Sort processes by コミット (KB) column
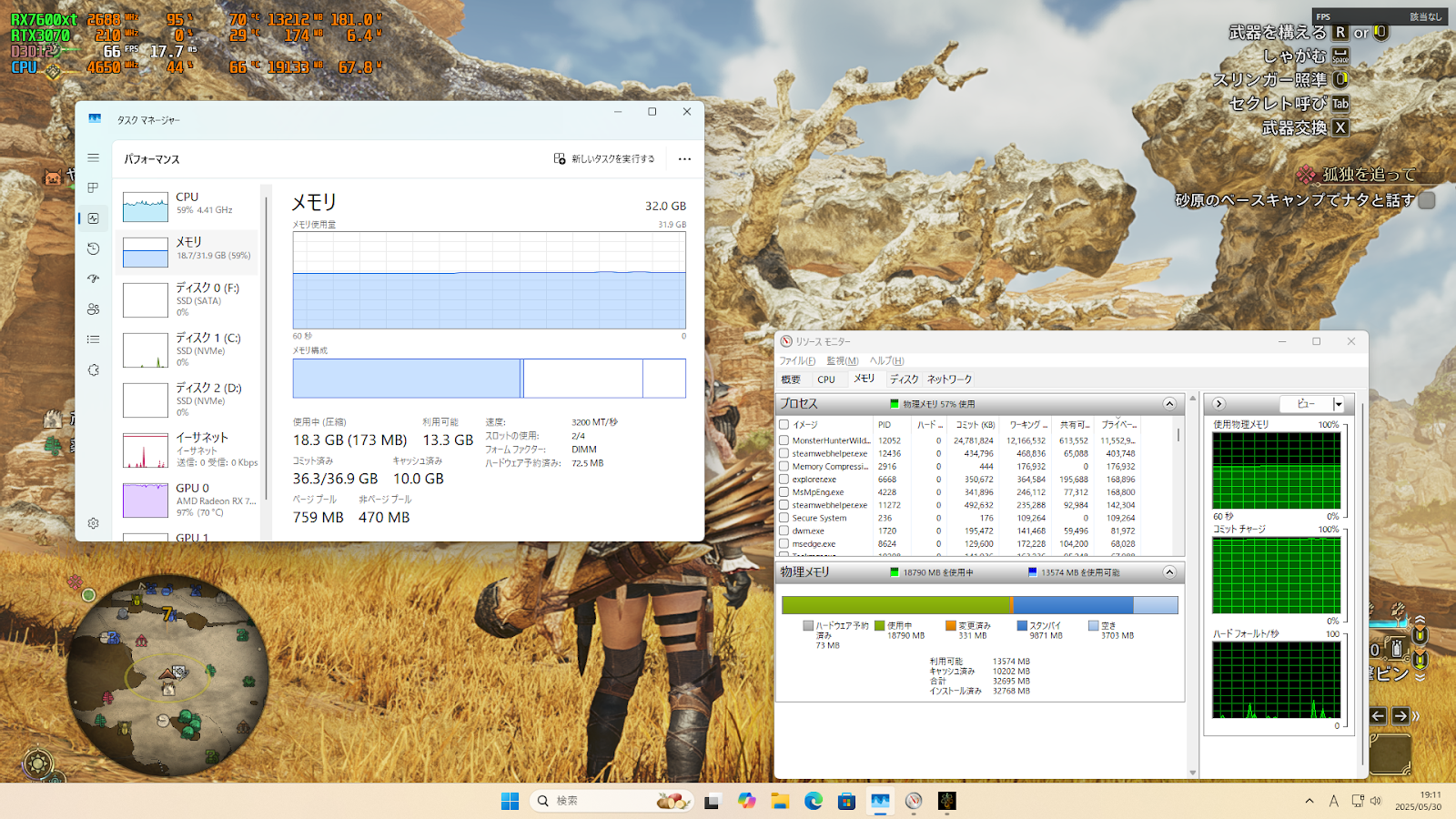The height and width of the screenshot is (819, 1456). point(975,424)
